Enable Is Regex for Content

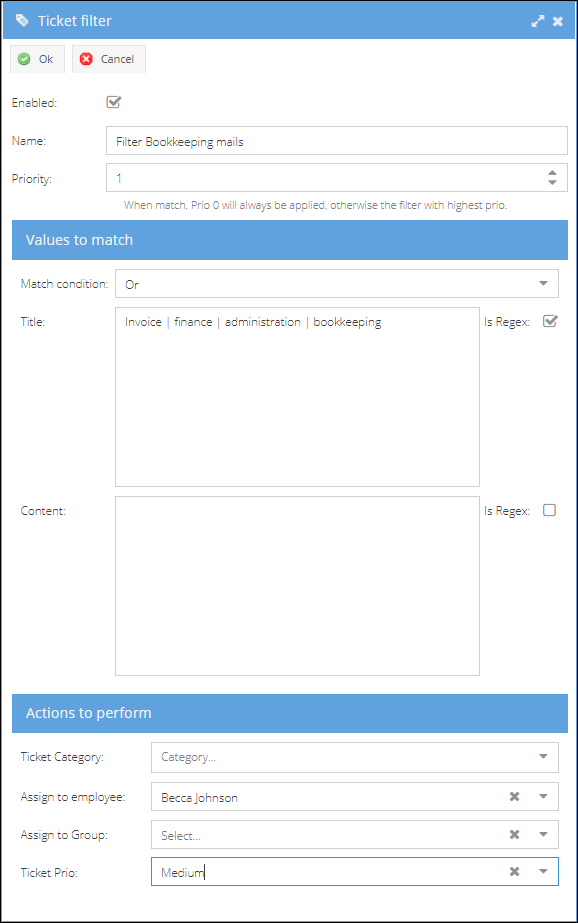[x=549, y=510]
